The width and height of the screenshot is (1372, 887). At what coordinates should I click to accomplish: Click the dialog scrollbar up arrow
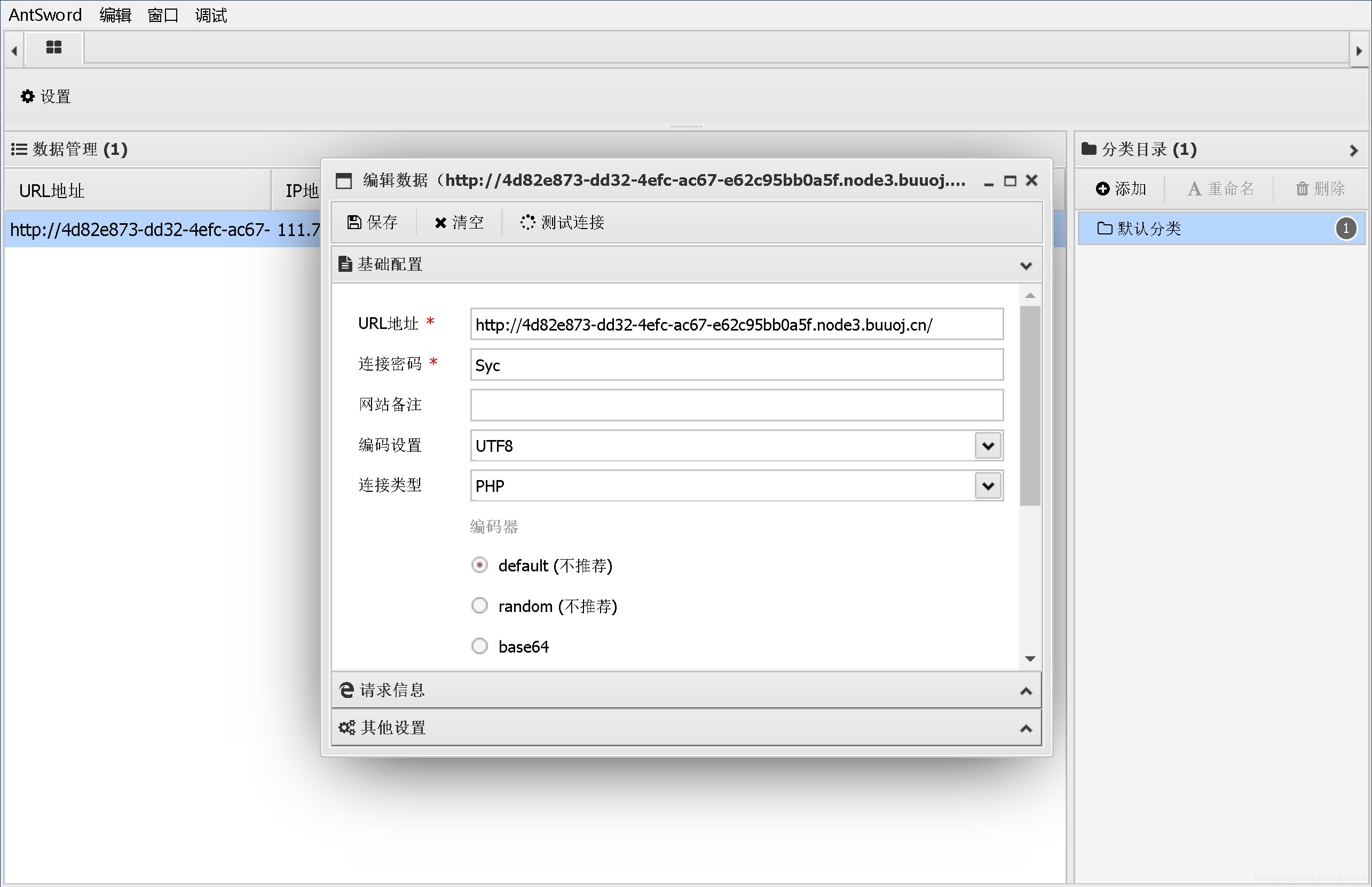[1030, 295]
